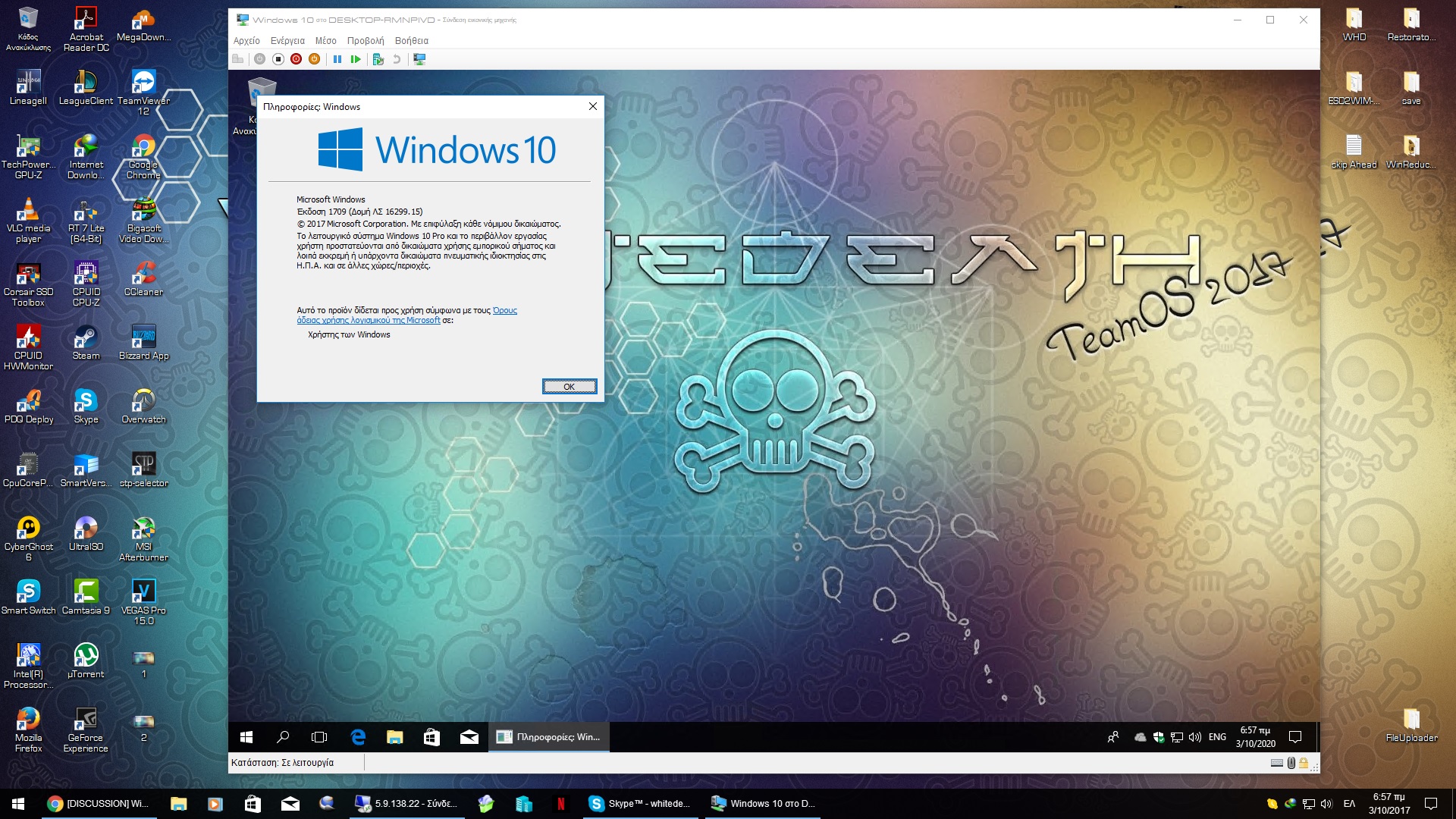Select TeamViewer 12 desktop icon
Image resolution: width=1456 pixels, height=819 pixels.
[x=143, y=93]
